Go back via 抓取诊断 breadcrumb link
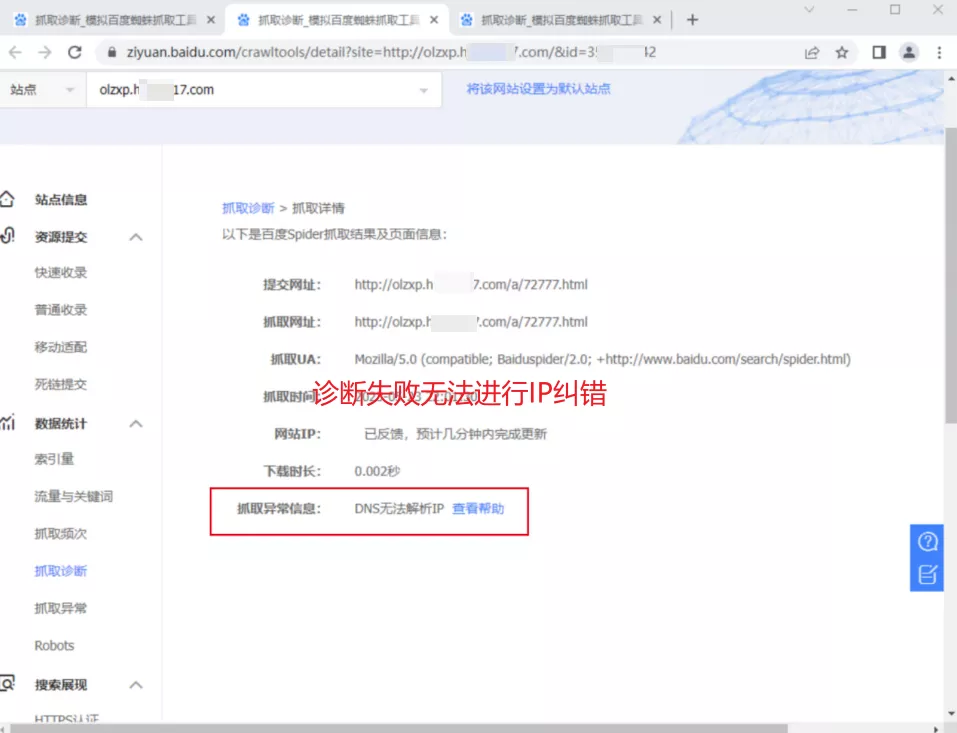 click(x=248, y=208)
